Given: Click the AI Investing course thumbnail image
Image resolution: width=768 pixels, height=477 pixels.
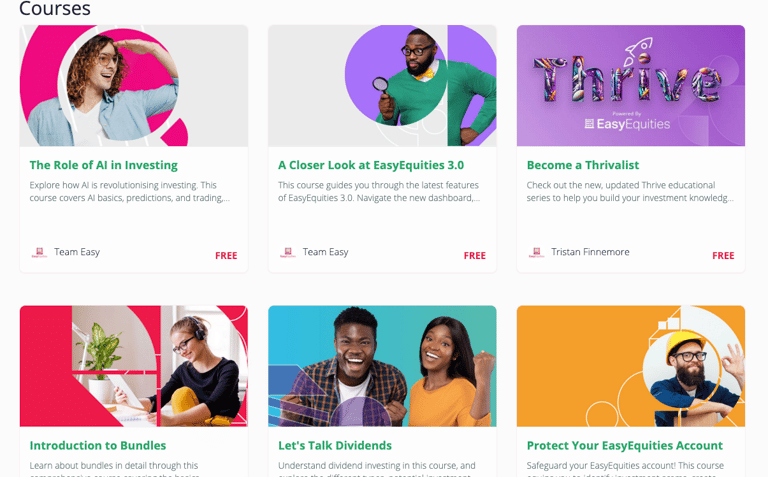Looking at the screenshot, I should tap(134, 86).
